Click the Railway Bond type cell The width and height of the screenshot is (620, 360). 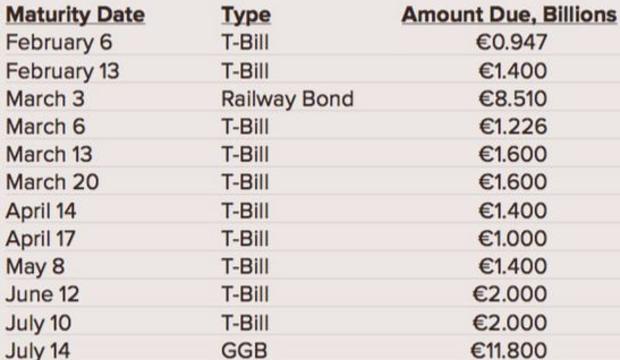tap(287, 99)
